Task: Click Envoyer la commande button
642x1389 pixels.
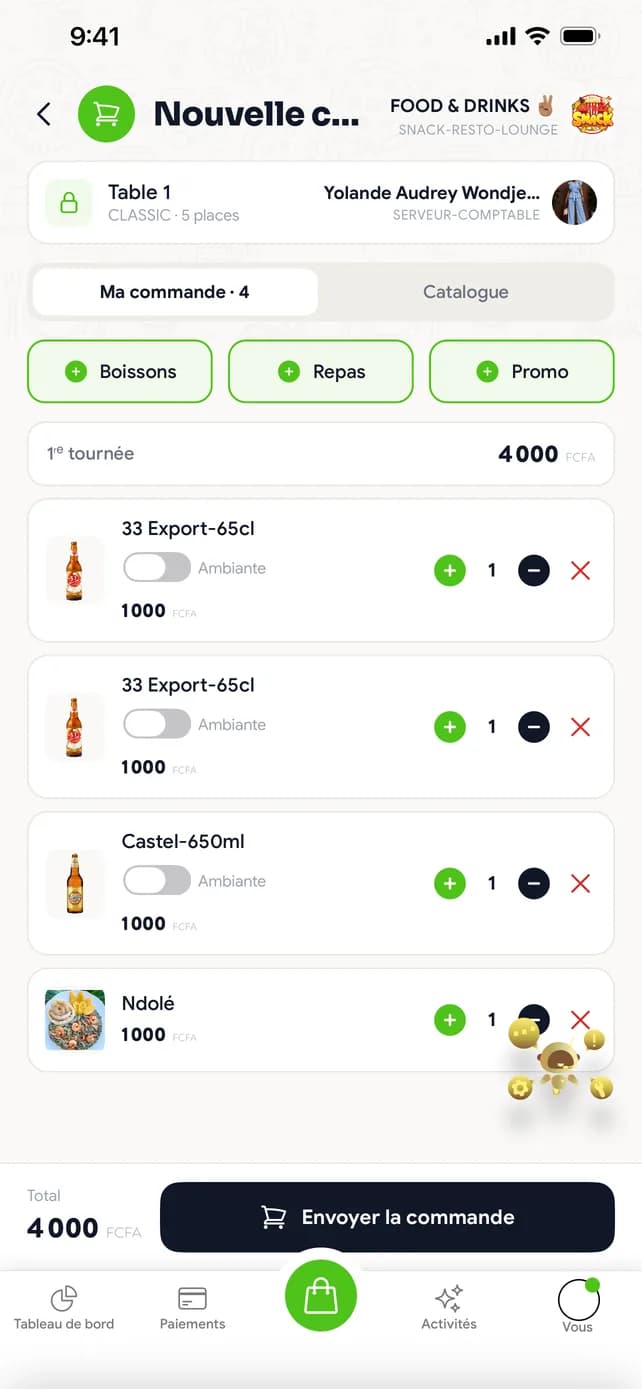Action: [387, 1217]
